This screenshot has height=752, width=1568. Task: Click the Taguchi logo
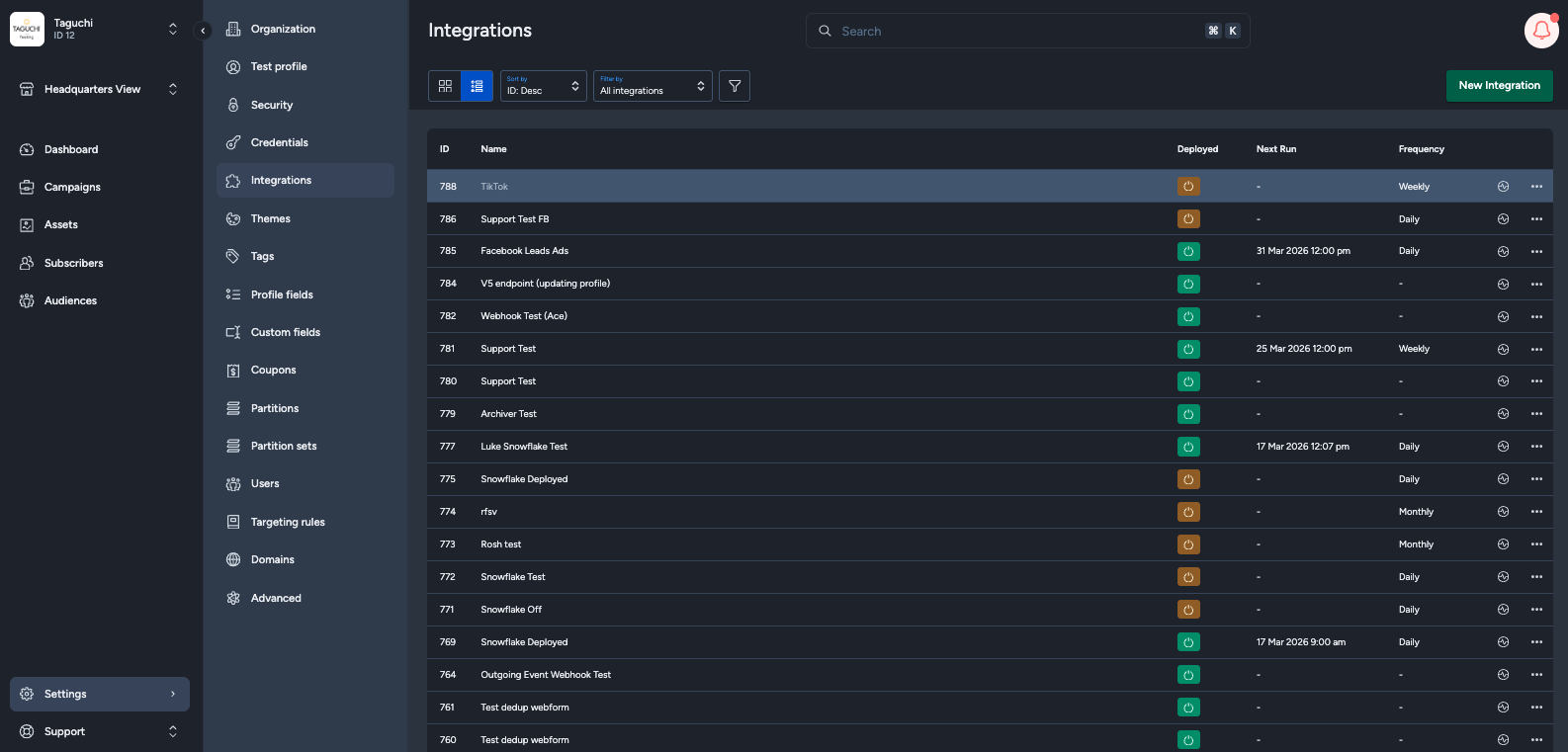(x=27, y=30)
